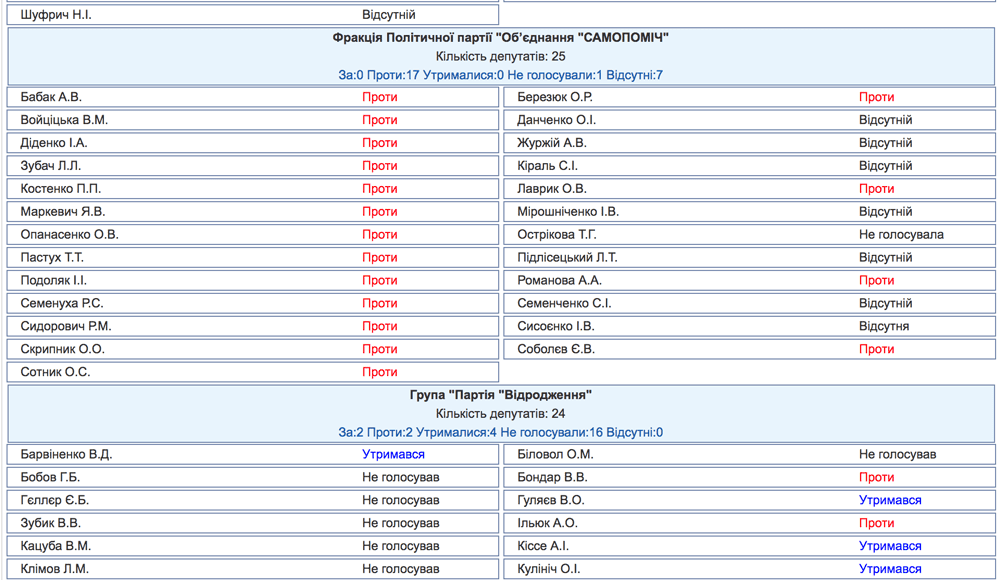Click the name "Маркевич Я.В."
The height and width of the screenshot is (580, 1000).
pos(62,212)
